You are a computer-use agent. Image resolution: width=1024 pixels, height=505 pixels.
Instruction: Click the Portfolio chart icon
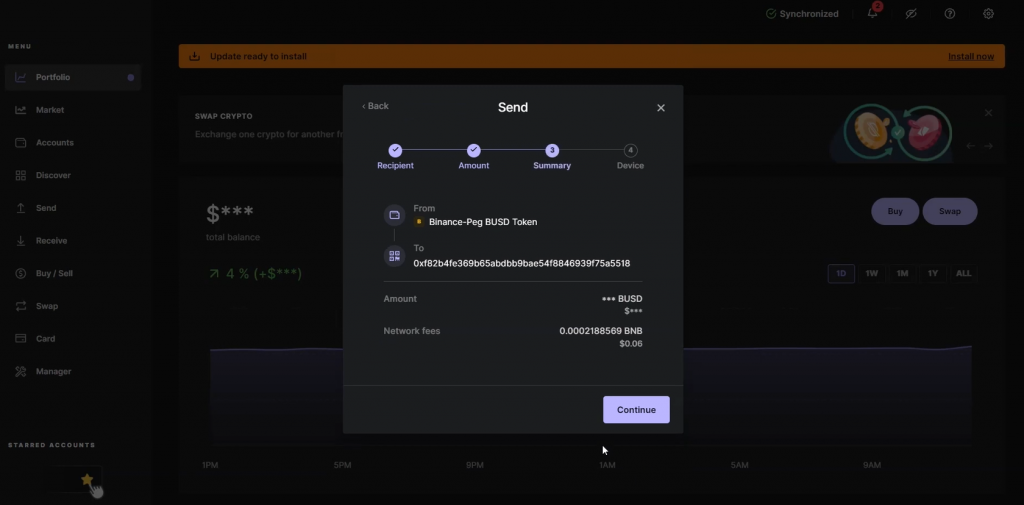point(21,77)
